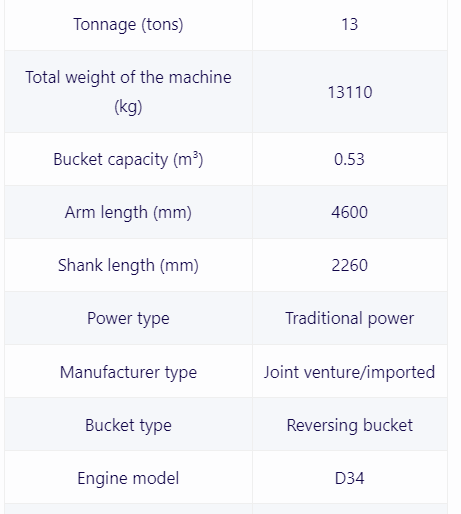Click the Bucket type label cell
Viewport: 461px width, 514px height.
pyautogui.click(x=128, y=425)
